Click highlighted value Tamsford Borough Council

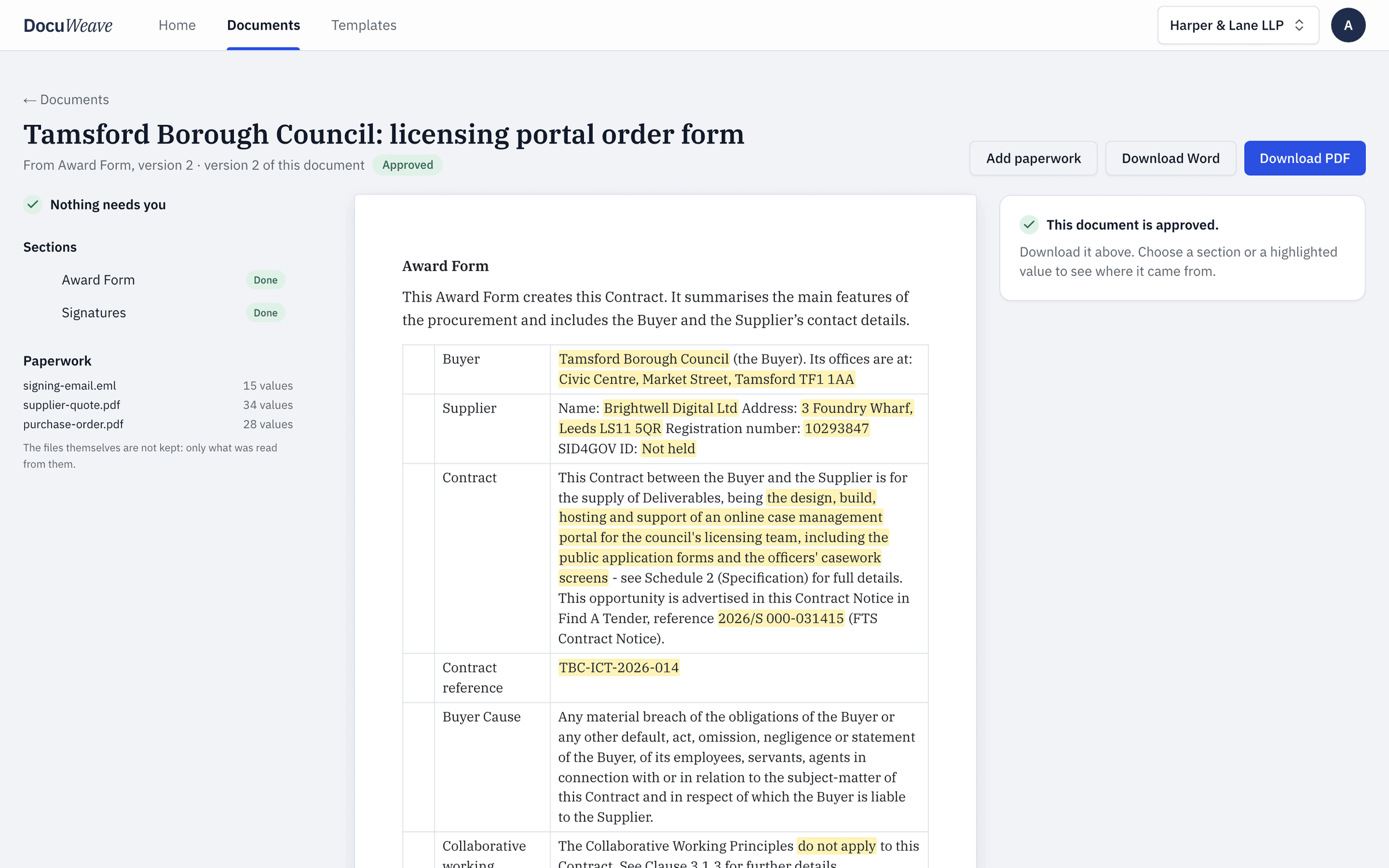tap(644, 359)
